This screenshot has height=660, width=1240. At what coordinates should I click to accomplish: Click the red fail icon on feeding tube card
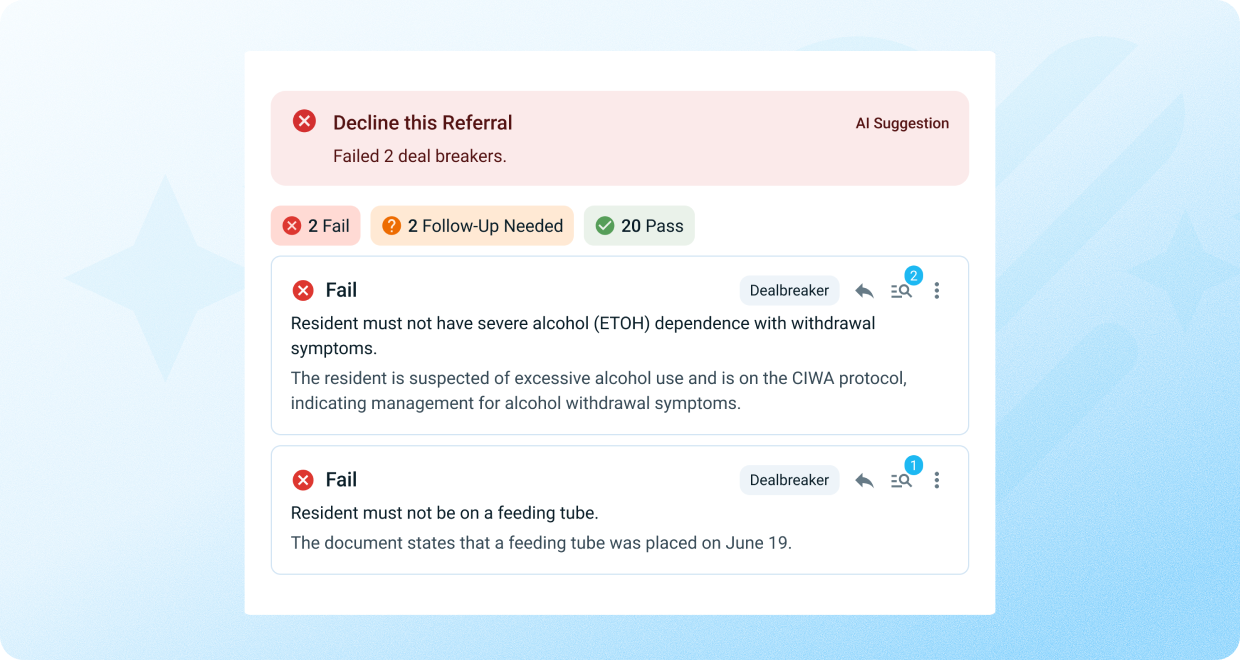[x=303, y=481]
